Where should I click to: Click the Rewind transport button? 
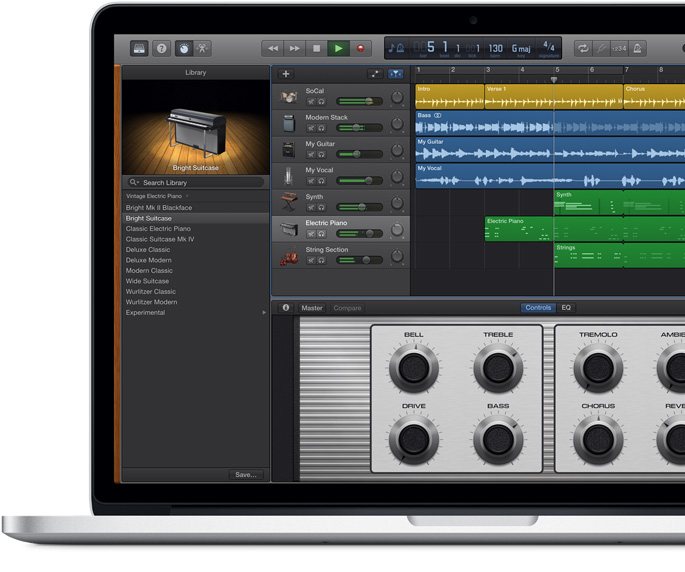[272, 48]
